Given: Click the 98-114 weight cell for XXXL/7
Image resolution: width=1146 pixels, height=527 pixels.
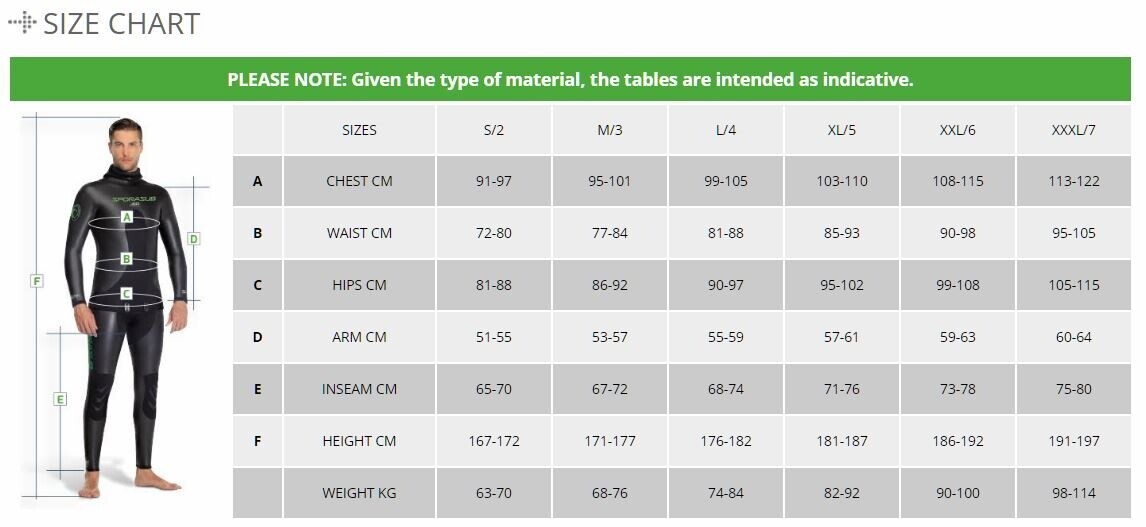Looking at the screenshot, I should pos(1074,493).
